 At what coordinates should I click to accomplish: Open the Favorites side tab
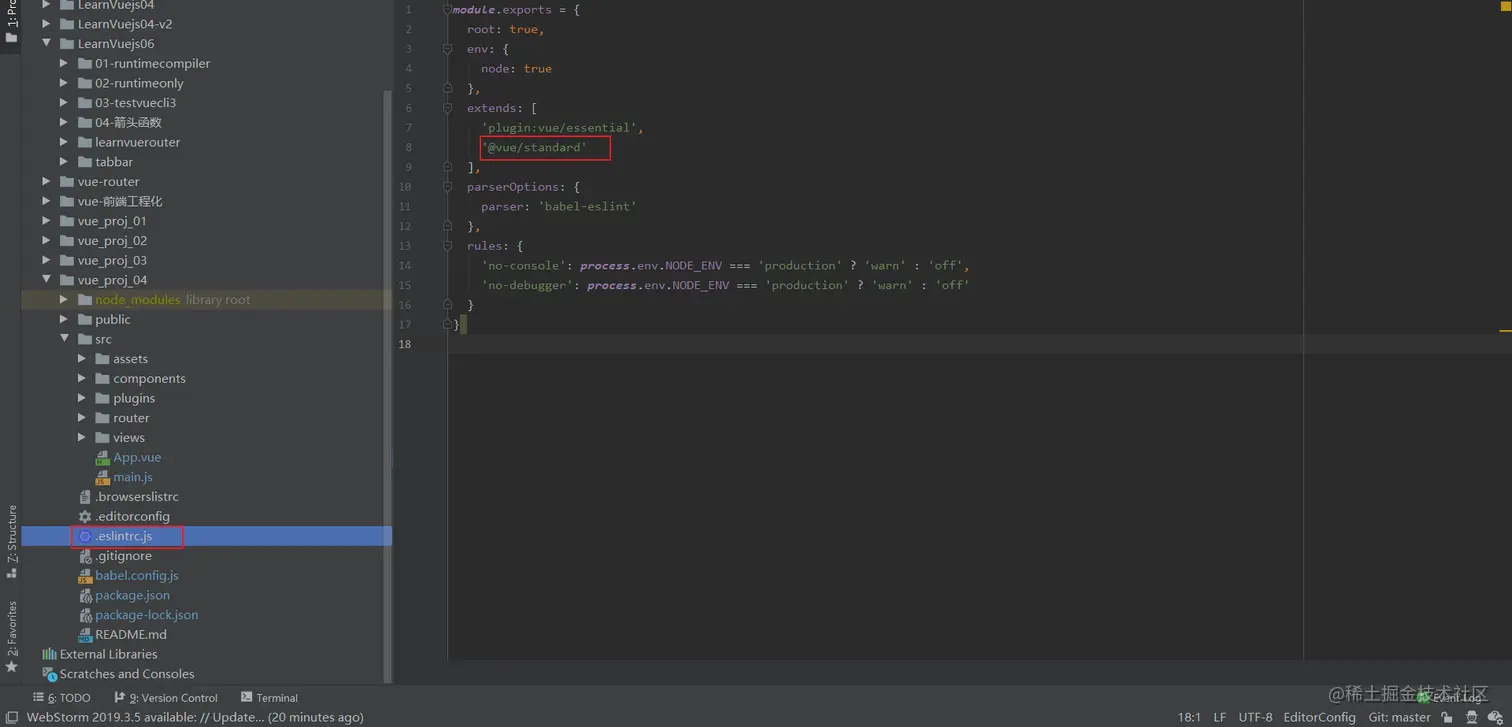pos(11,636)
